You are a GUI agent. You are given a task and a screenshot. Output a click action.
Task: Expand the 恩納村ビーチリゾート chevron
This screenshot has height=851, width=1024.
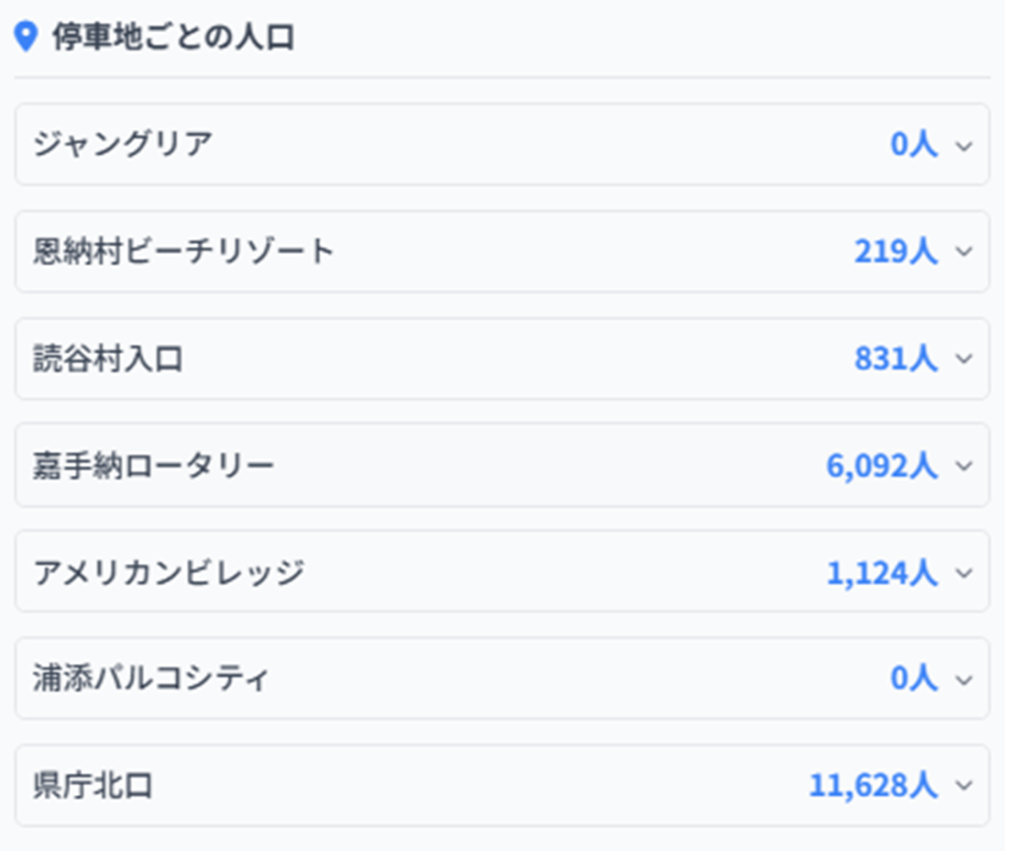click(x=964, y=252)
